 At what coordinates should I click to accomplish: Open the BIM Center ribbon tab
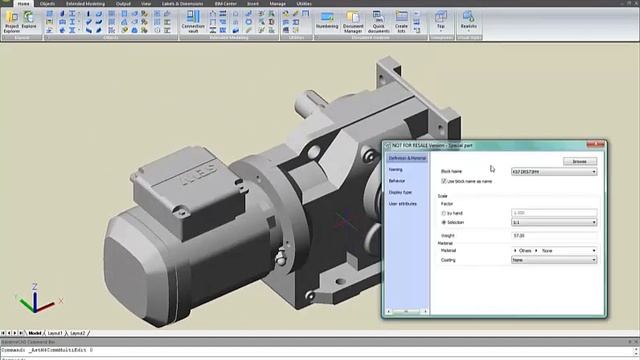pos(225,4)
